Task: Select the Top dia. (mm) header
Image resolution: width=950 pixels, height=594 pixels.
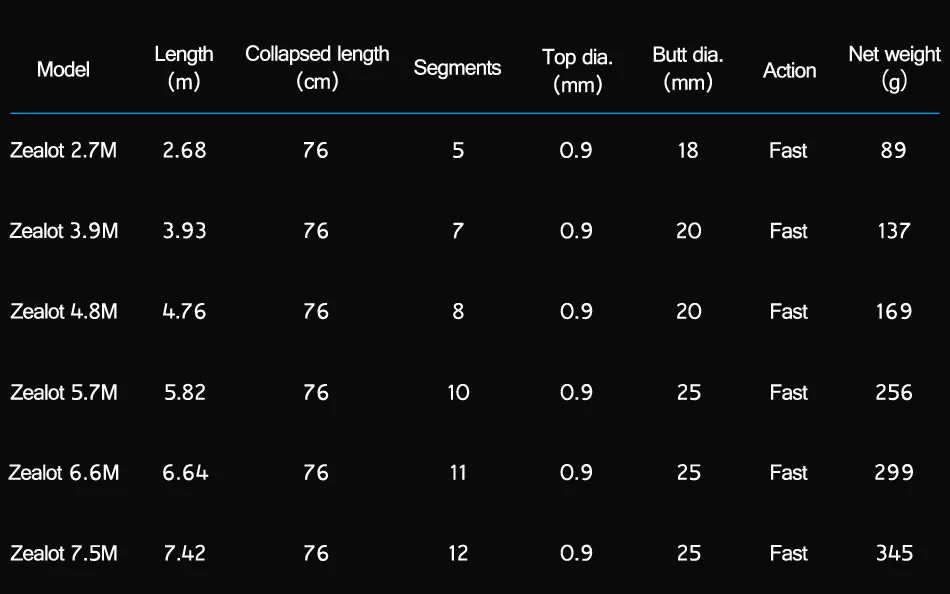Action: [x=577, y=70]
